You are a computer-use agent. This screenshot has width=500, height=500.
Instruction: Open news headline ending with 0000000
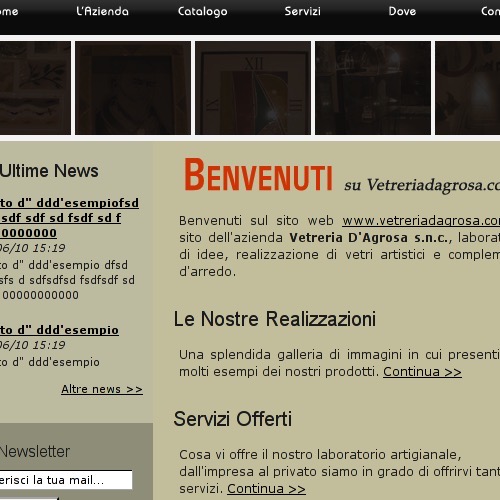[69, 218]
